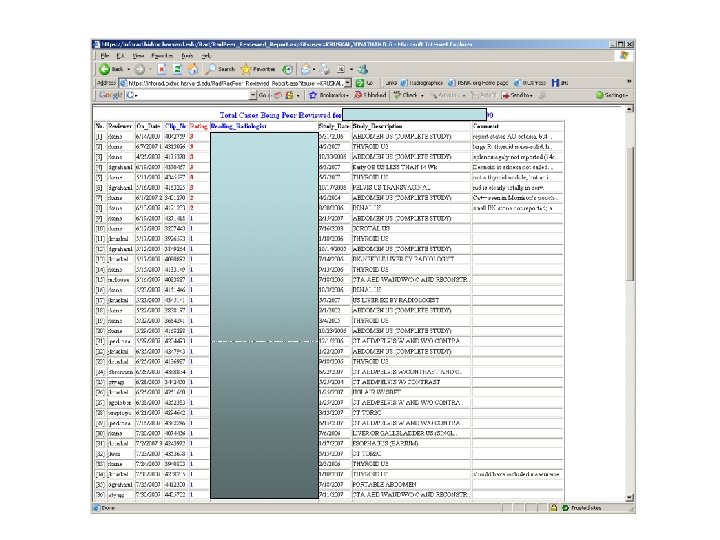The width and height of the screenshot is (720, 540).
Task: Open the View menu
Action: click(x=138, y=56)
